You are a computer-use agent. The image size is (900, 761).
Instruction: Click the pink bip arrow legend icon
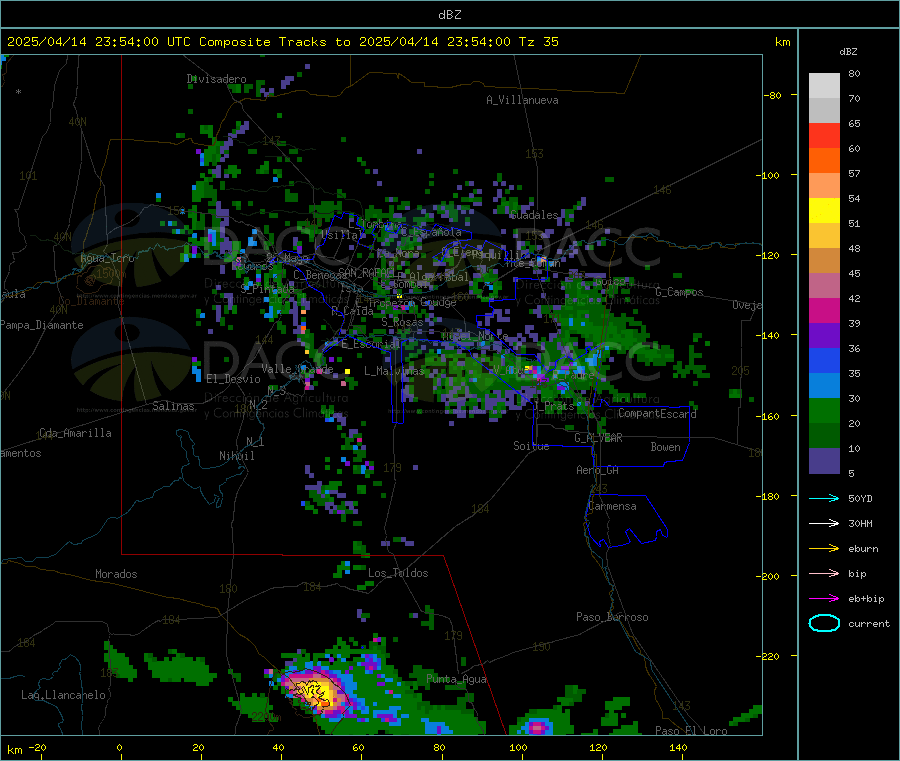point(824,573)
